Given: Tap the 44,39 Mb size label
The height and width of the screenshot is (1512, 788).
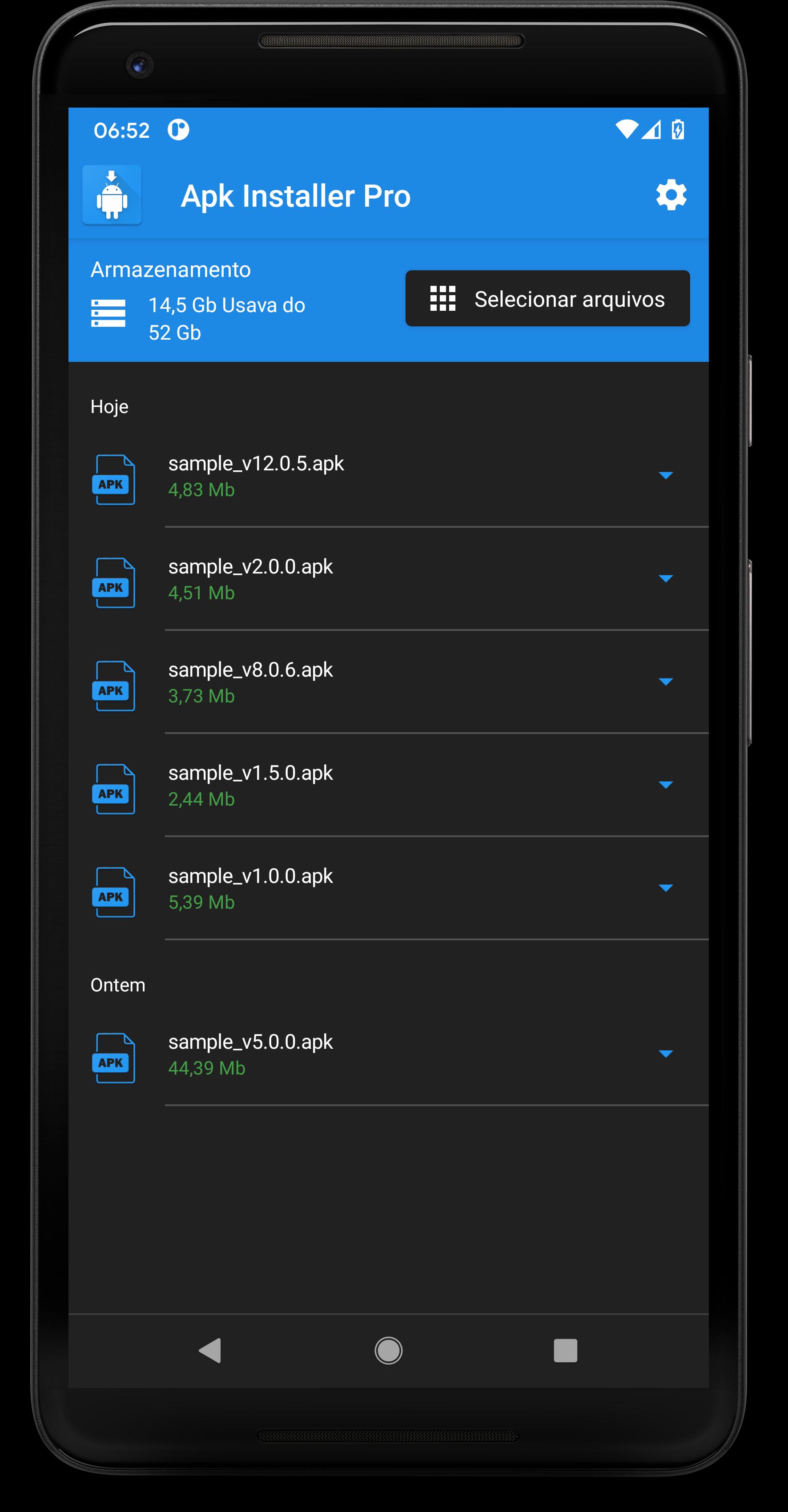Looking at the screenshot, I should (207, 1068).
